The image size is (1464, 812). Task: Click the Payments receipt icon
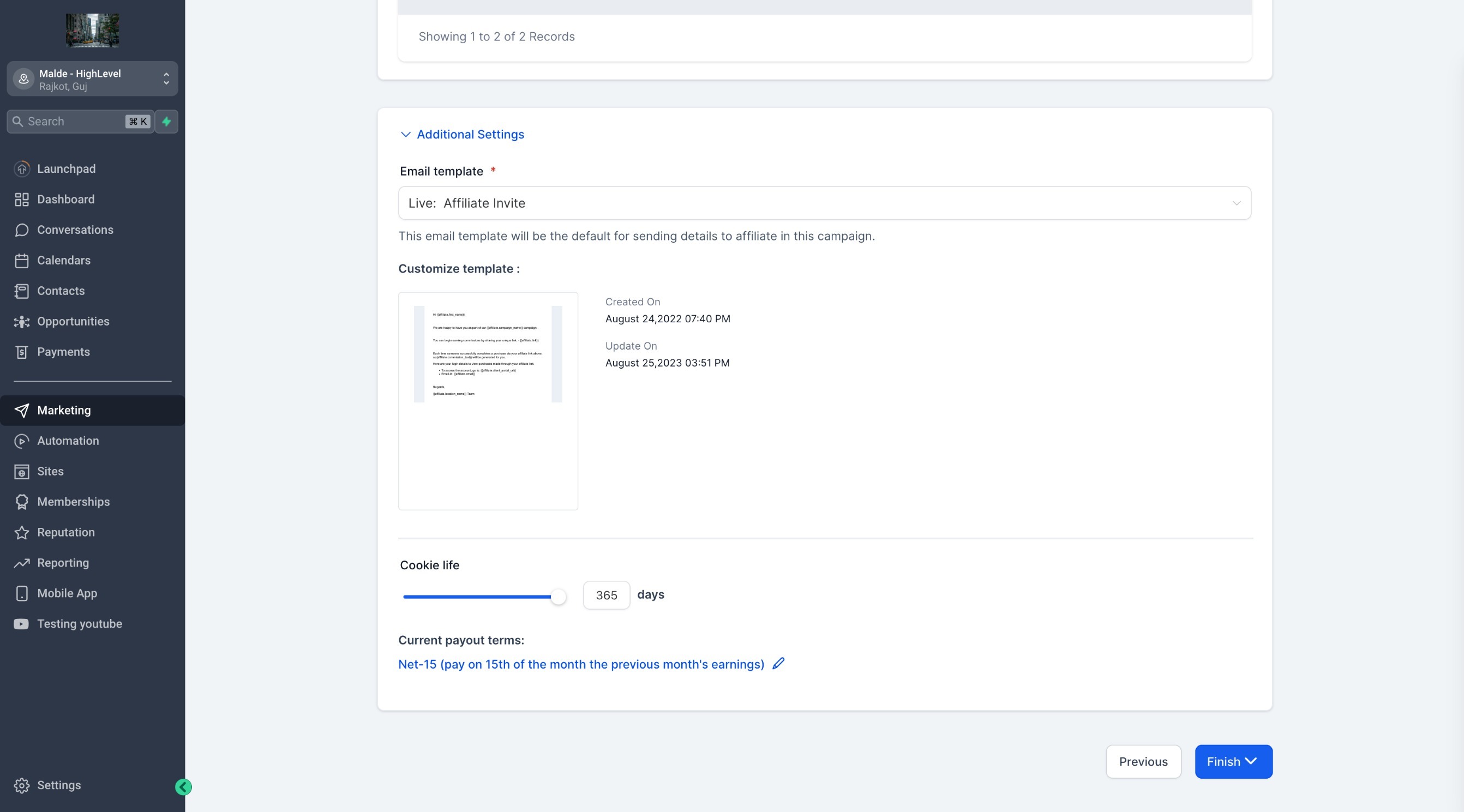(22, 352)
